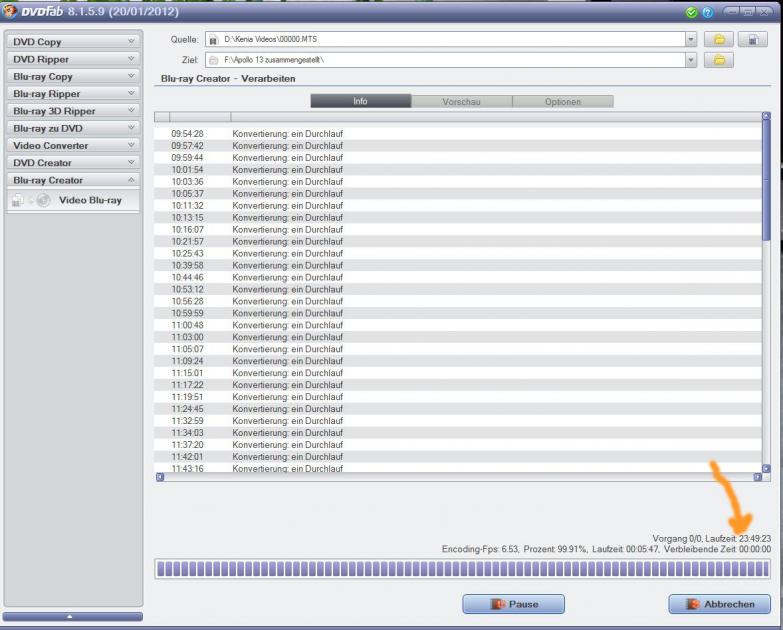Select log row at 11:42:01
Image resolution: width=783 pixels, height=630 pixels.
[x=458, y=457]
